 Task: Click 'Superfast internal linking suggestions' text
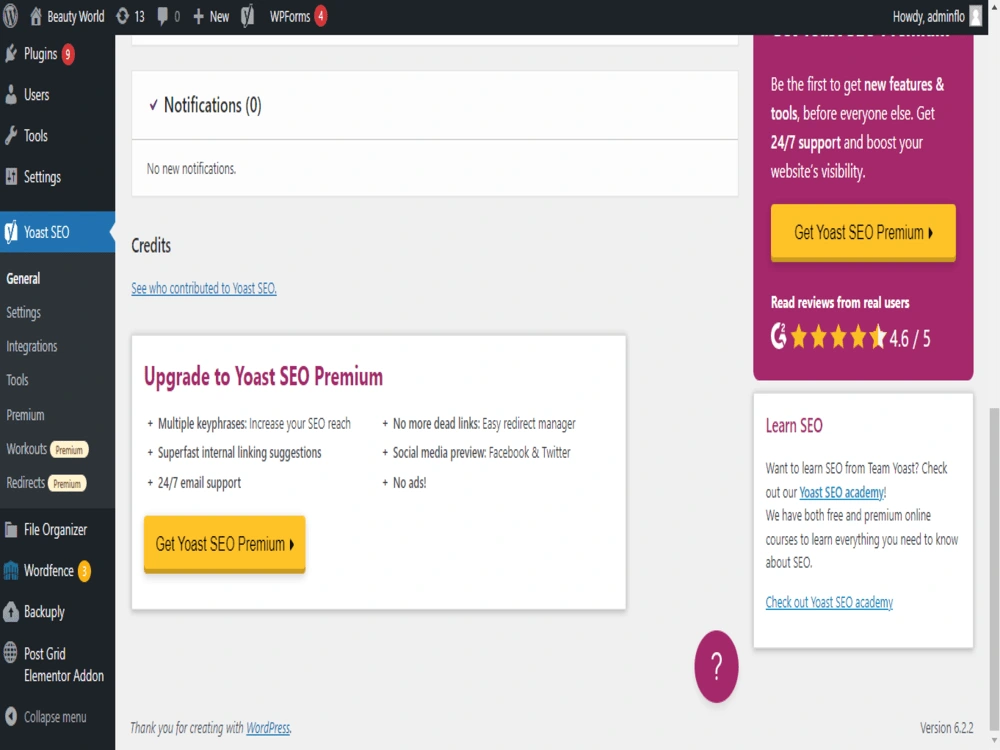[239, 453]
